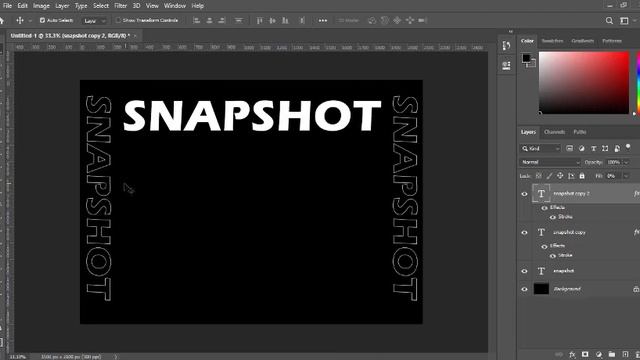Screen dimensions: 640x360
Task: Click new adjustment layer icon at bottom
Action: pos(598,354)
